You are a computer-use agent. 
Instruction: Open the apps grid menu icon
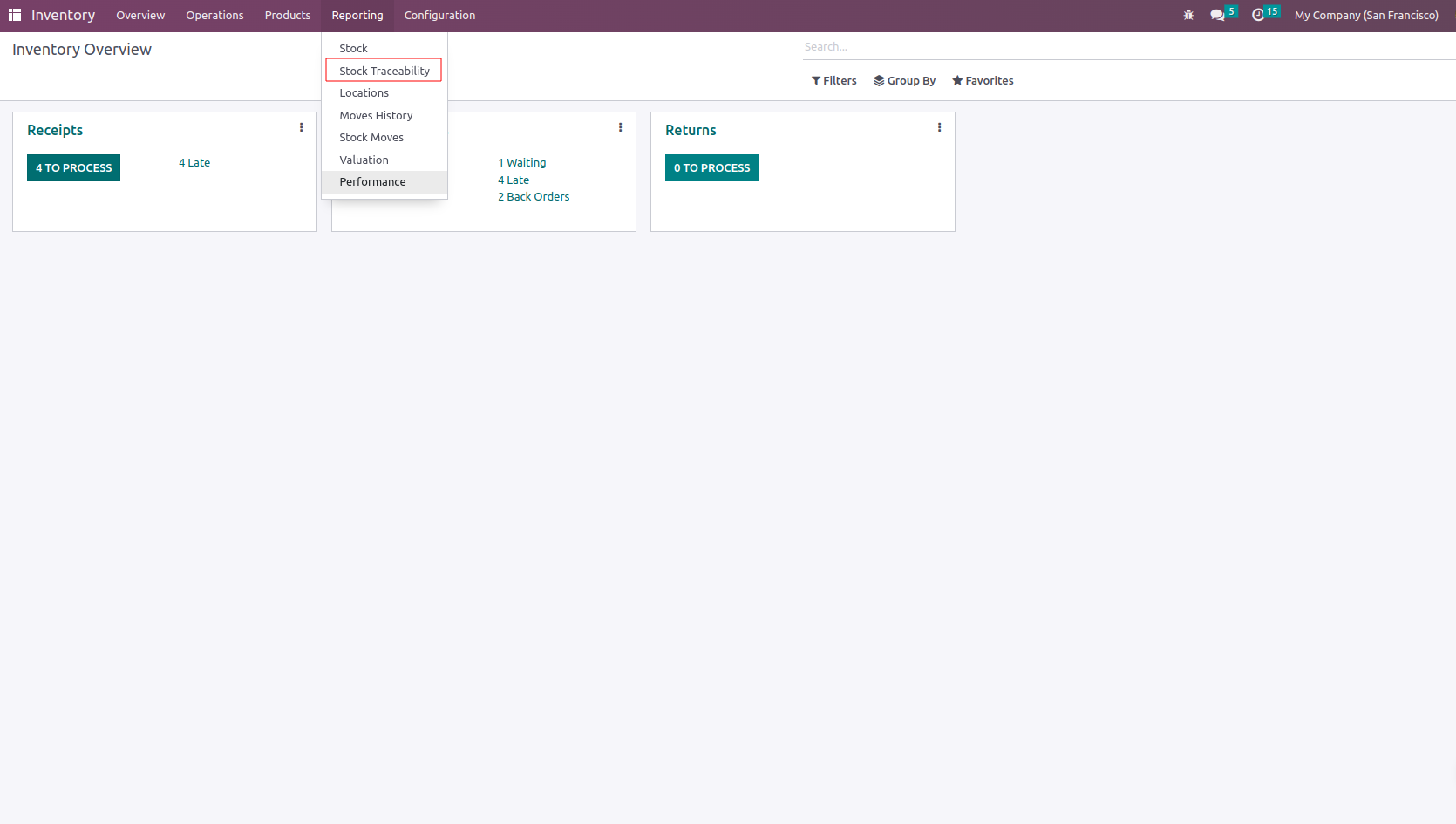pyautogui.click(x=15, y=15)
